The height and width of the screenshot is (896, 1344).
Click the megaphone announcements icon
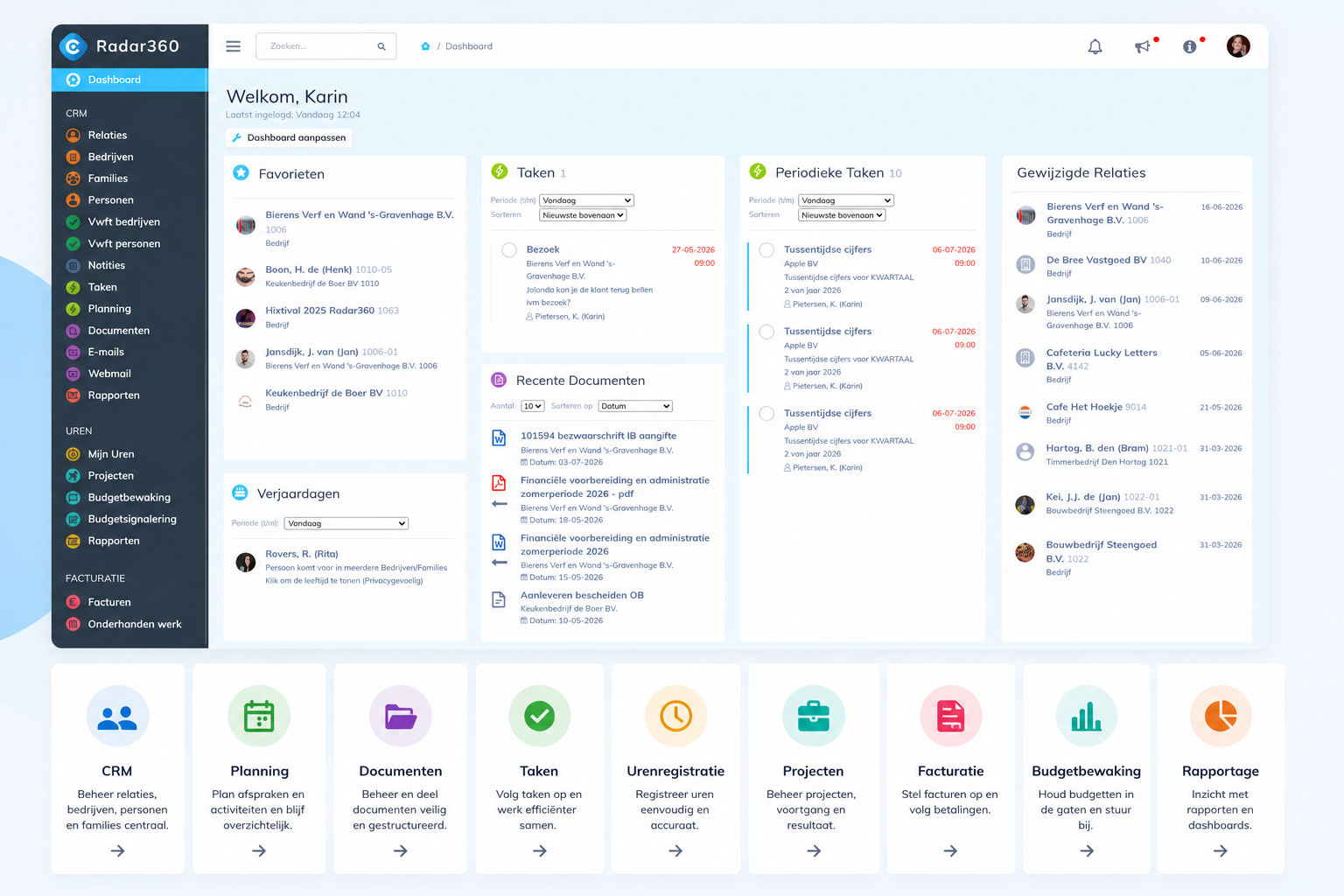pos(1143,46)
